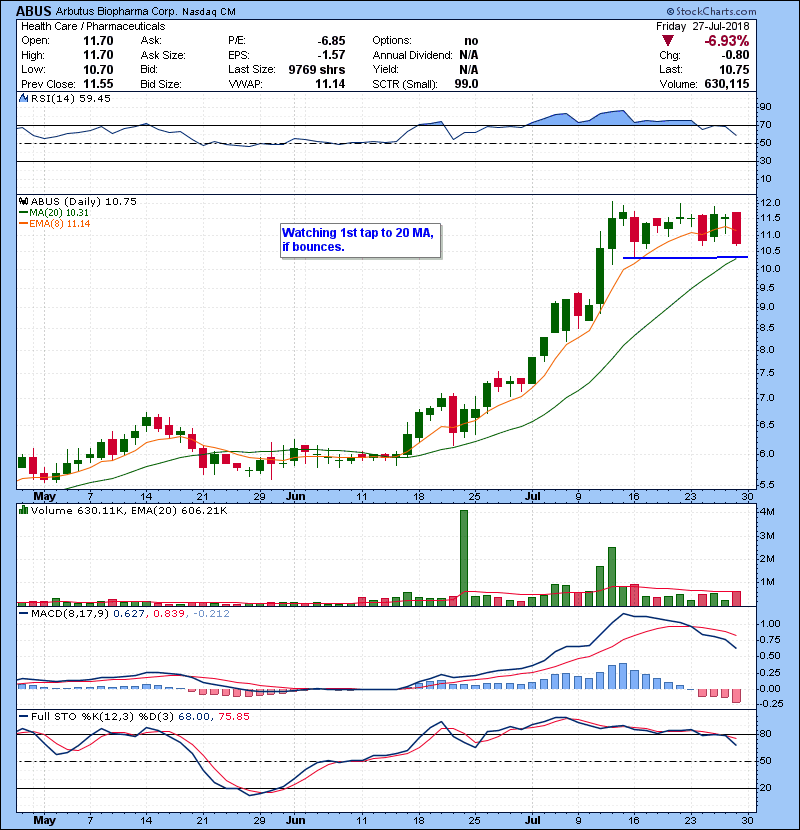Image resolution: width=800 pixels, height=830 pixels.
Task: Click the candlestick icon beside ABUS (Daily)
Action: coord(23,201)
